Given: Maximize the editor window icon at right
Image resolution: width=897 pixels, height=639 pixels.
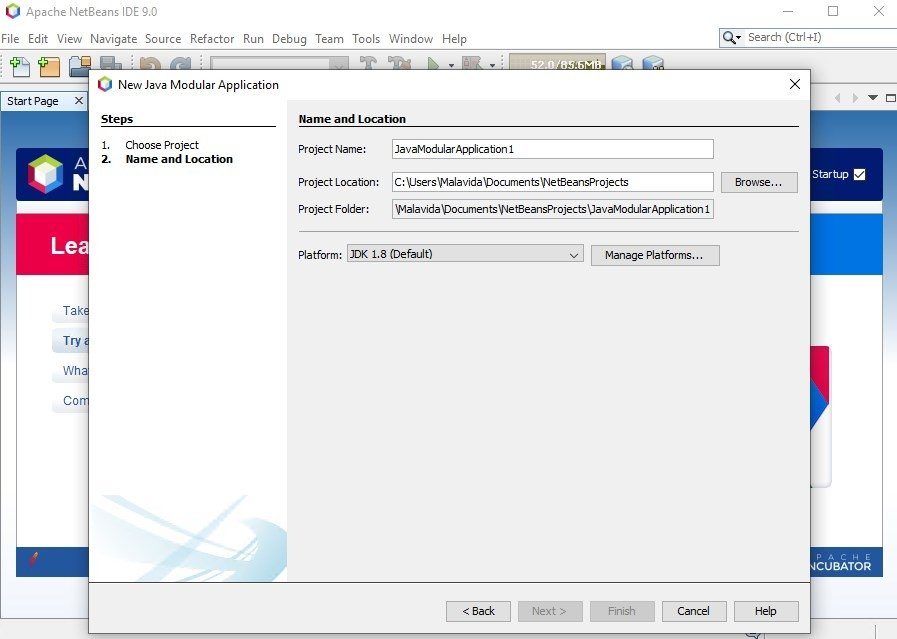Looking at the screenshot, I should pyautogui.click(x=891, y=98).
